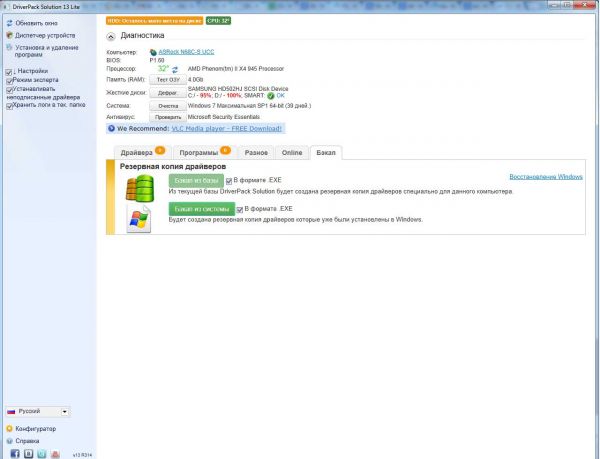Click the Диспетчер устройств link text
Image resolution: width=600 pixels, height=459 pixels.
[45, 35]
